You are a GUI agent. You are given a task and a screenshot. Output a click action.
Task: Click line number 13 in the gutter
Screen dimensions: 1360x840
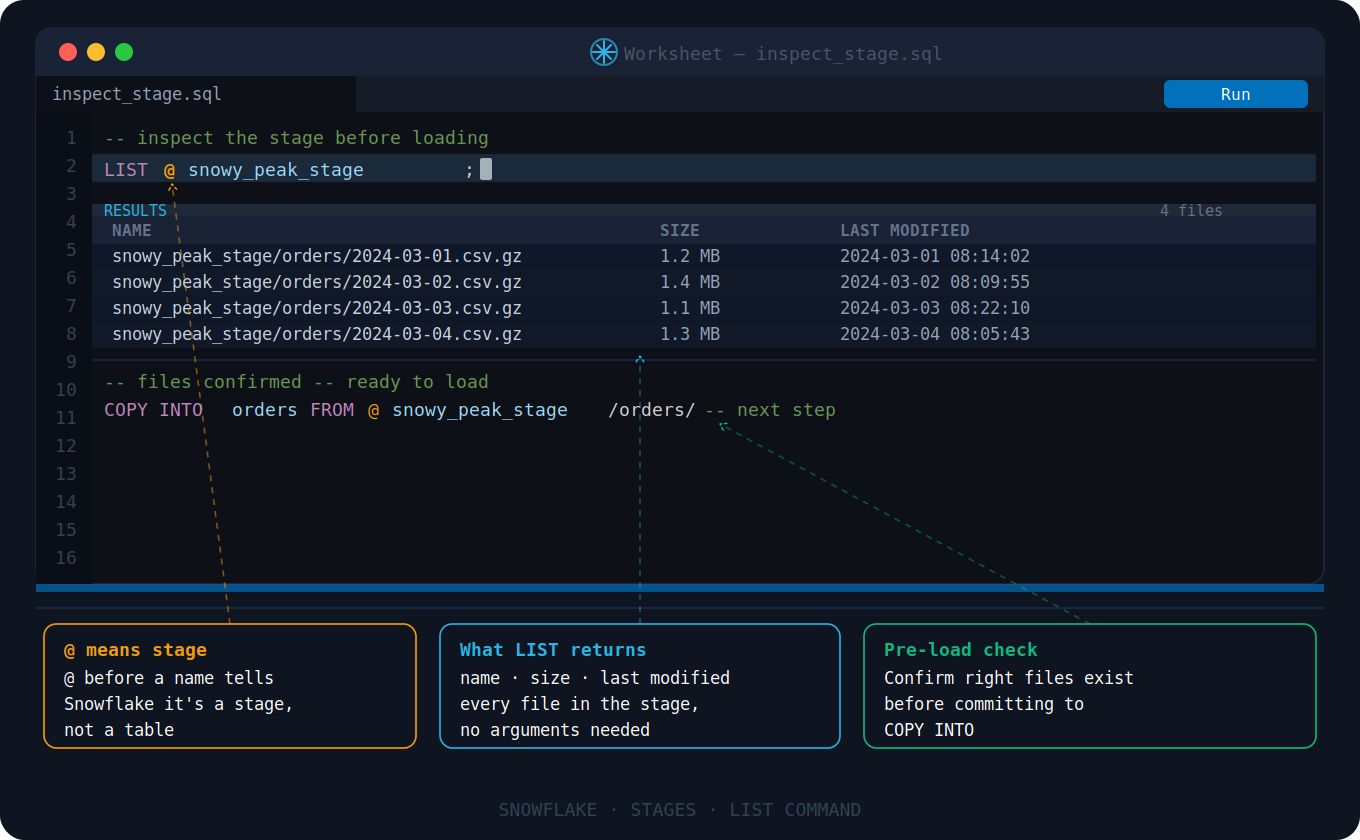click(x=66, y=474)
